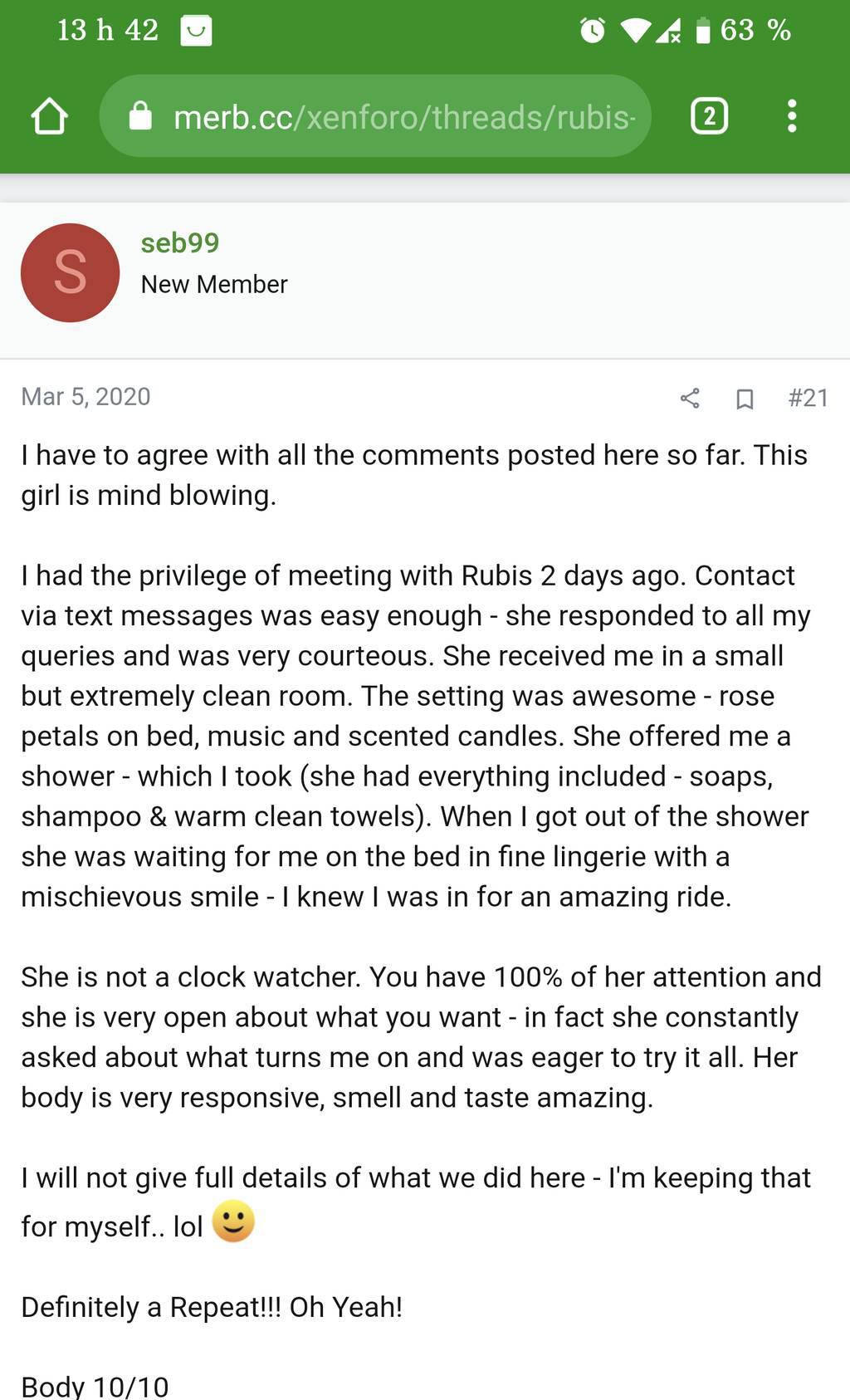This screenshot has height=1400, width=850.
Task: Open the three-dot browser menu
Action: pos(792,116)
